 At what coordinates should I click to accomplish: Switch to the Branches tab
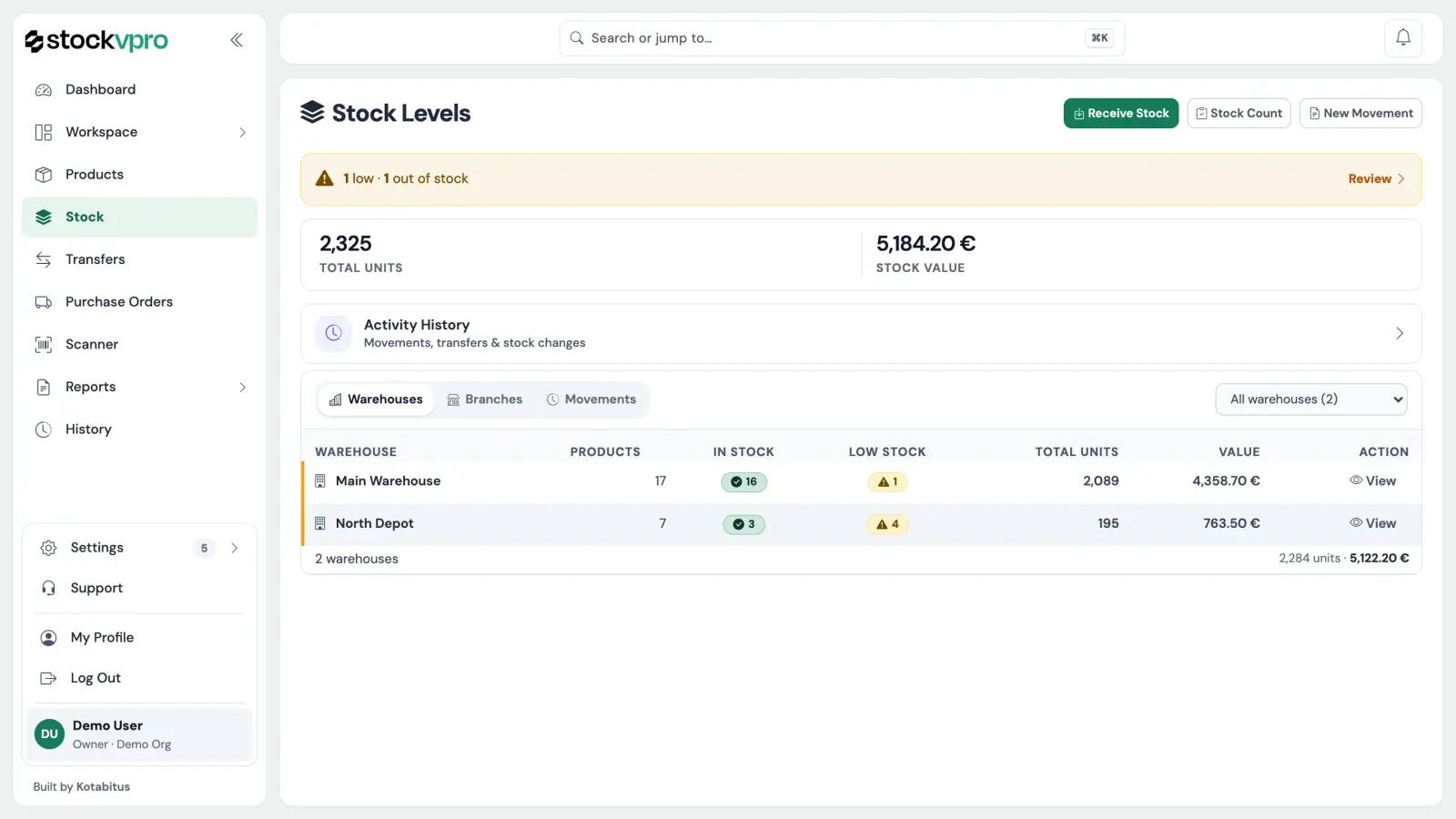485,399
